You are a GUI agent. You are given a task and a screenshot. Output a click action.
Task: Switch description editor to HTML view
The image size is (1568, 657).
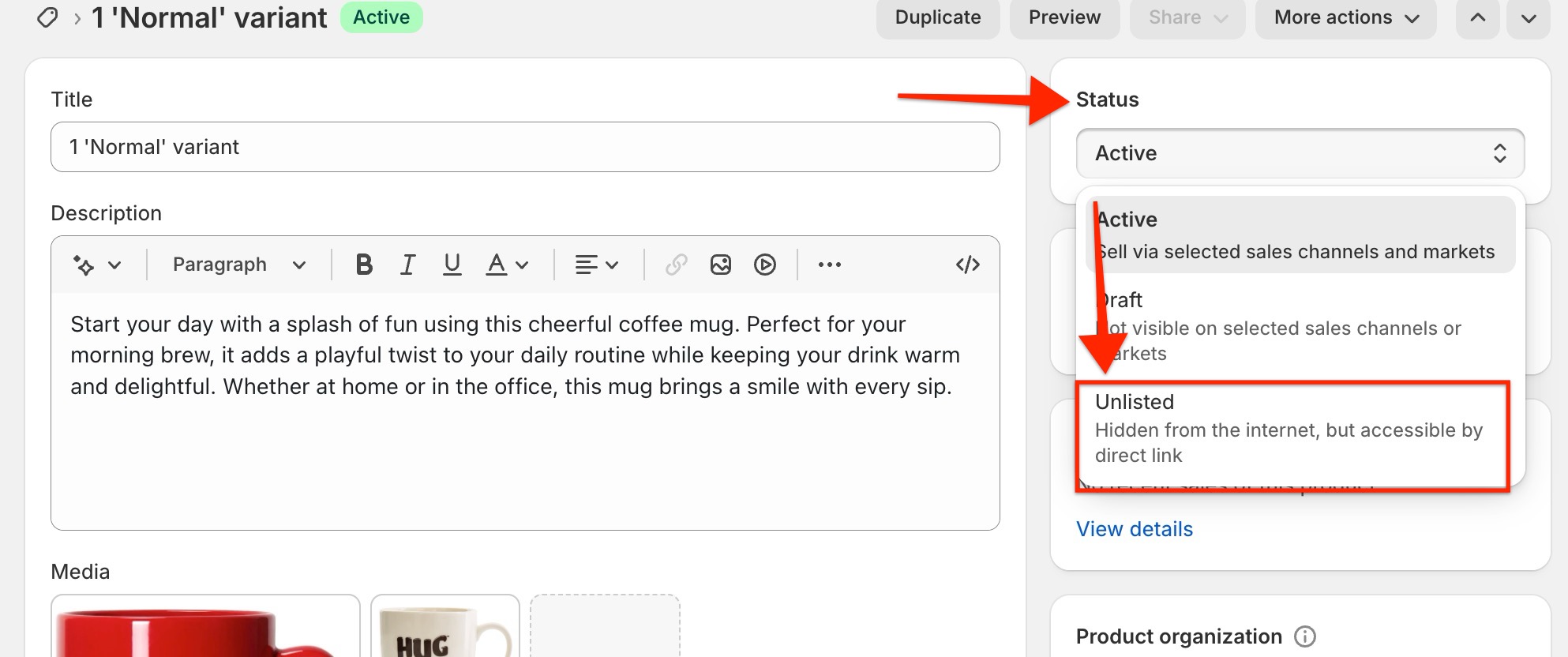pos(968,265)
